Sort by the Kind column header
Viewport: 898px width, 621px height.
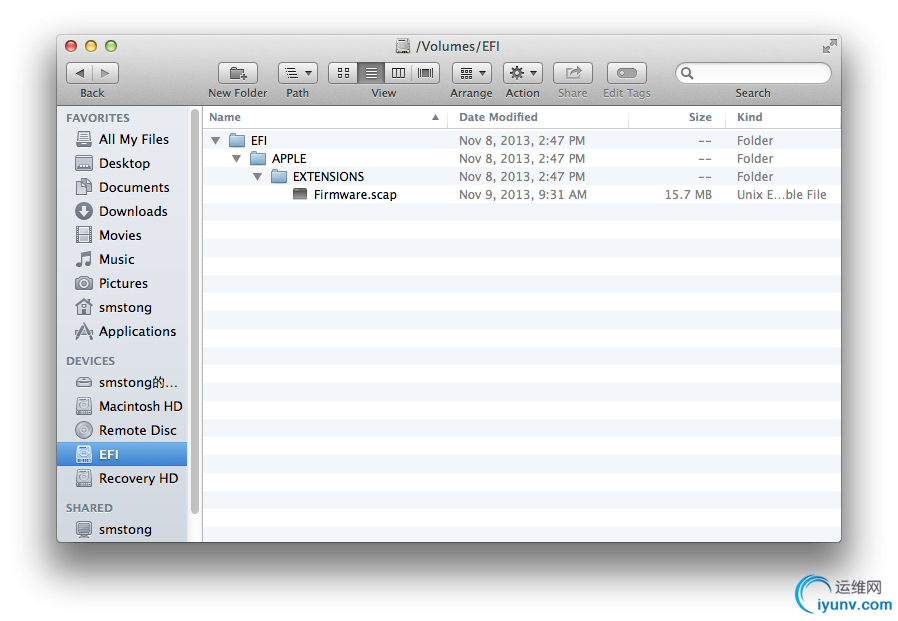(x=783, y=117)
